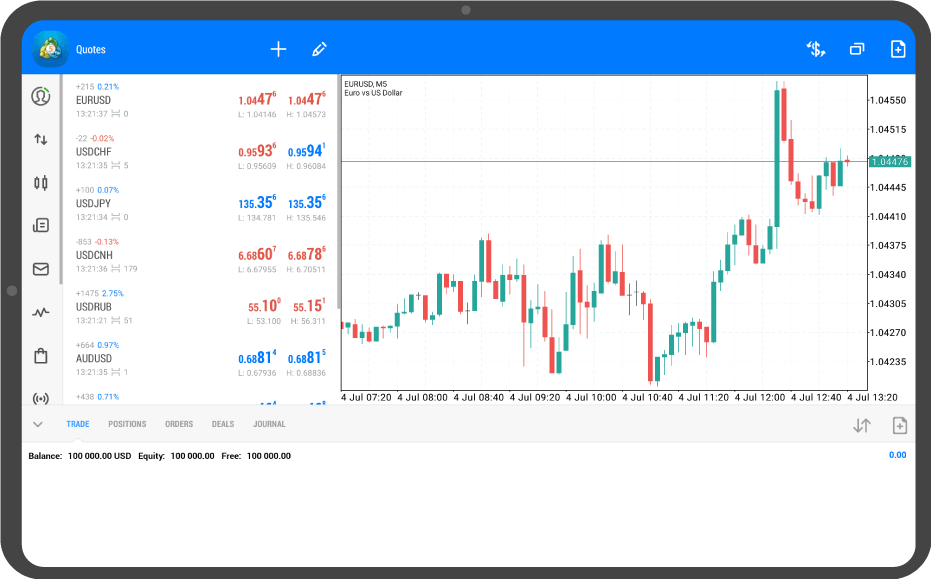Open the mailbox envelope icon
The height and width of the screenshot is (579, 931).
[x=41, y=269]
